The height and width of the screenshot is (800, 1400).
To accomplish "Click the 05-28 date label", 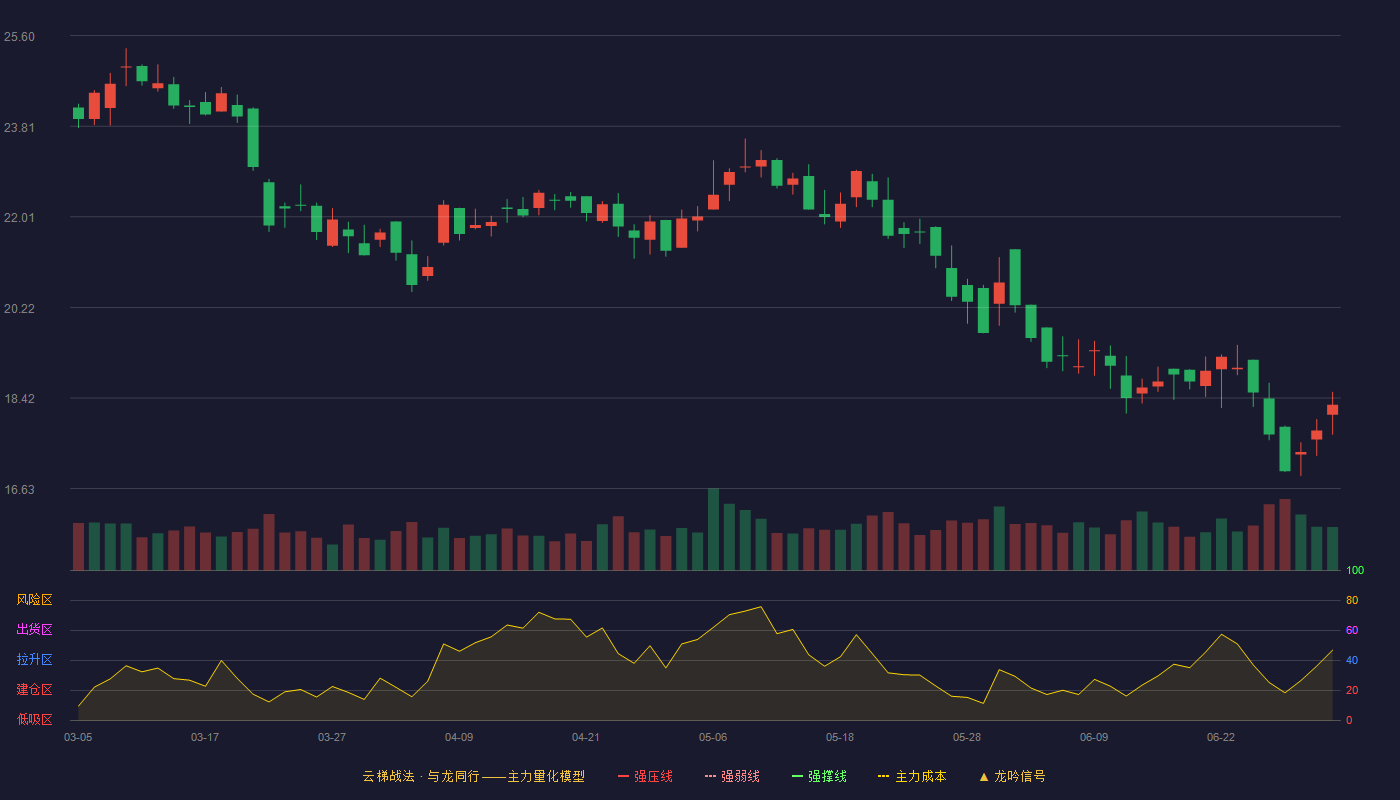I will pyautogui.click(x=967, y=737).
